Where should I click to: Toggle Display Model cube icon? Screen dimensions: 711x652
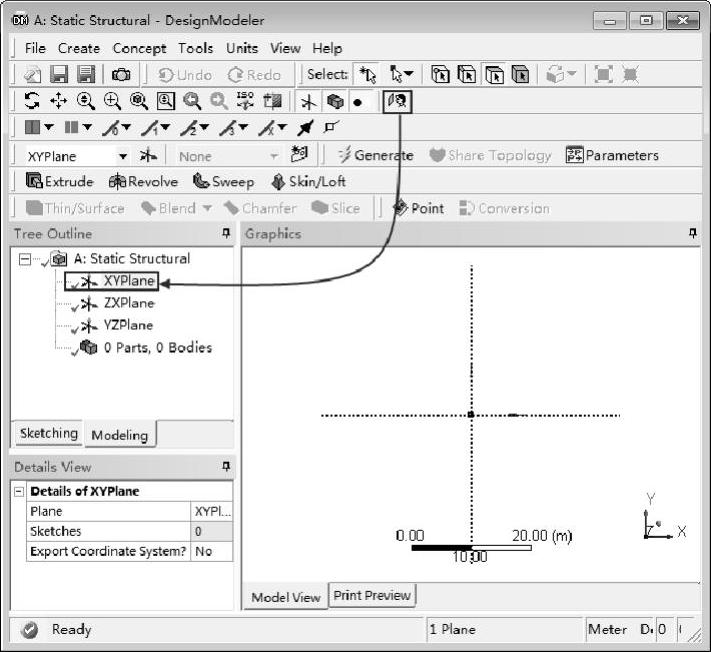[x=335, y=102]
